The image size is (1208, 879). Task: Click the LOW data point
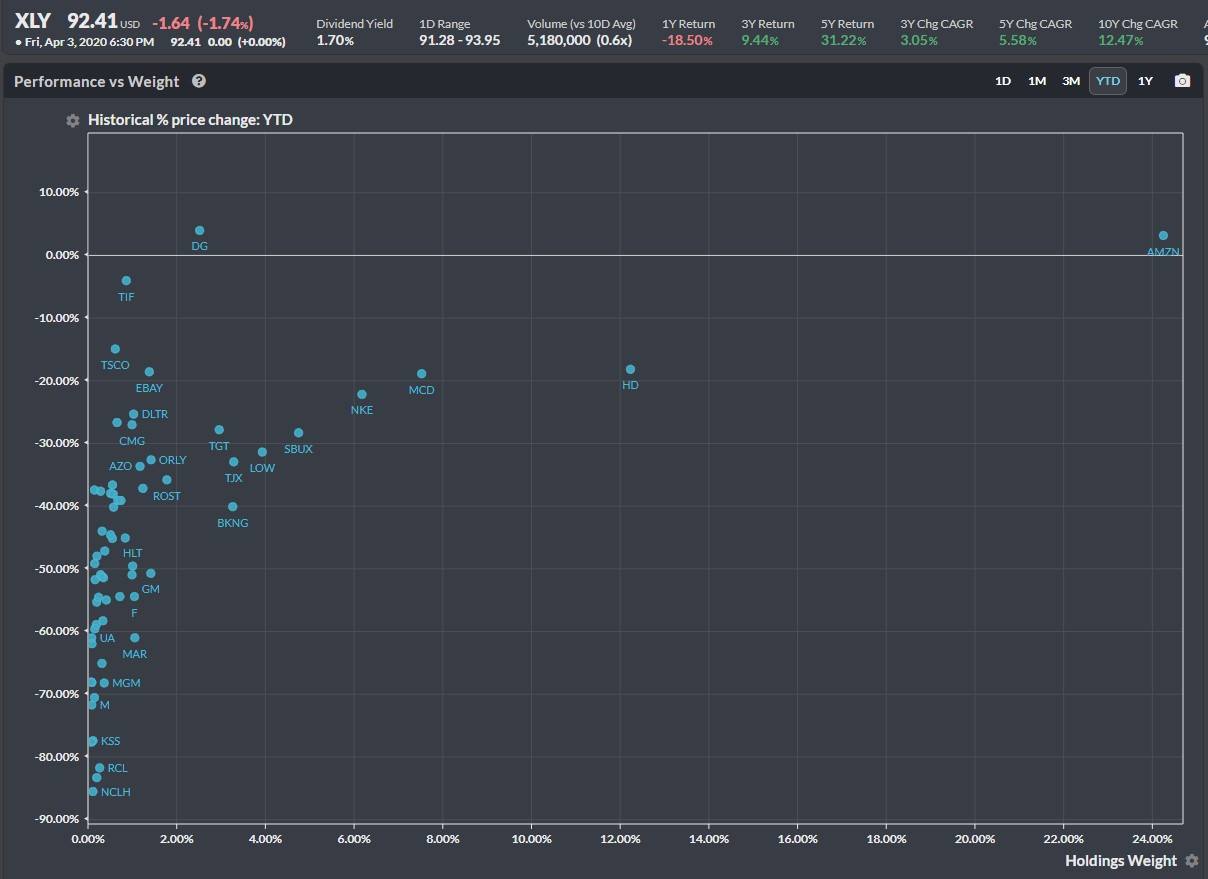pos(262,452)
